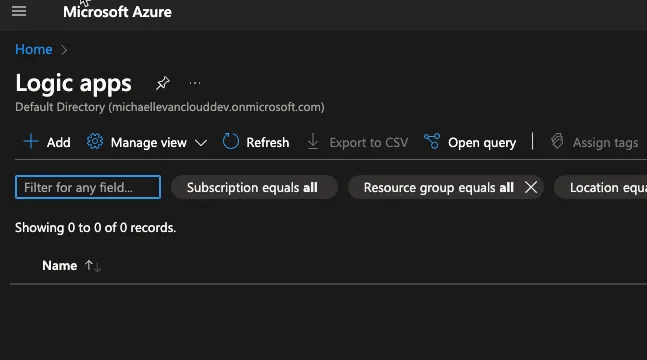Click the Open query graph icon
This screenshot has width=647, height=360.
click(432, 142)
